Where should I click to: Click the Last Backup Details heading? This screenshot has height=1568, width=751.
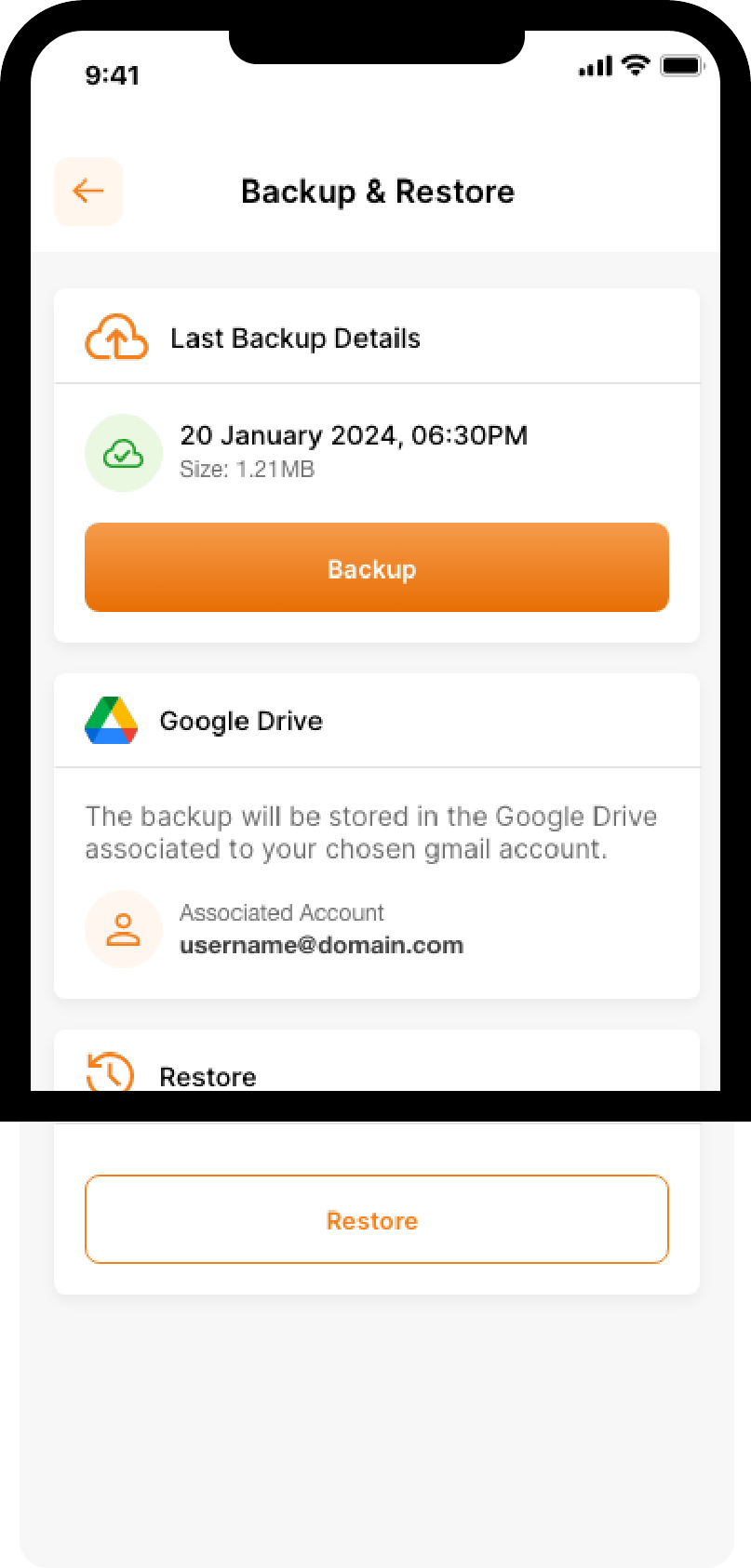[295, 339]
